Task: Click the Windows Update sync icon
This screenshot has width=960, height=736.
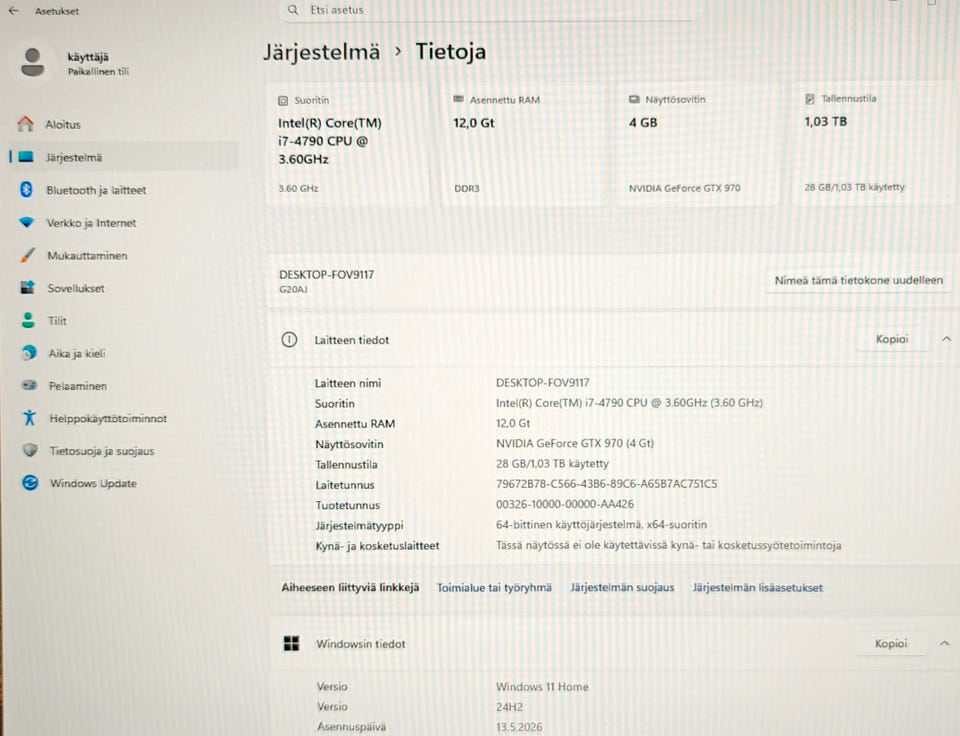Action: (30, 483)
